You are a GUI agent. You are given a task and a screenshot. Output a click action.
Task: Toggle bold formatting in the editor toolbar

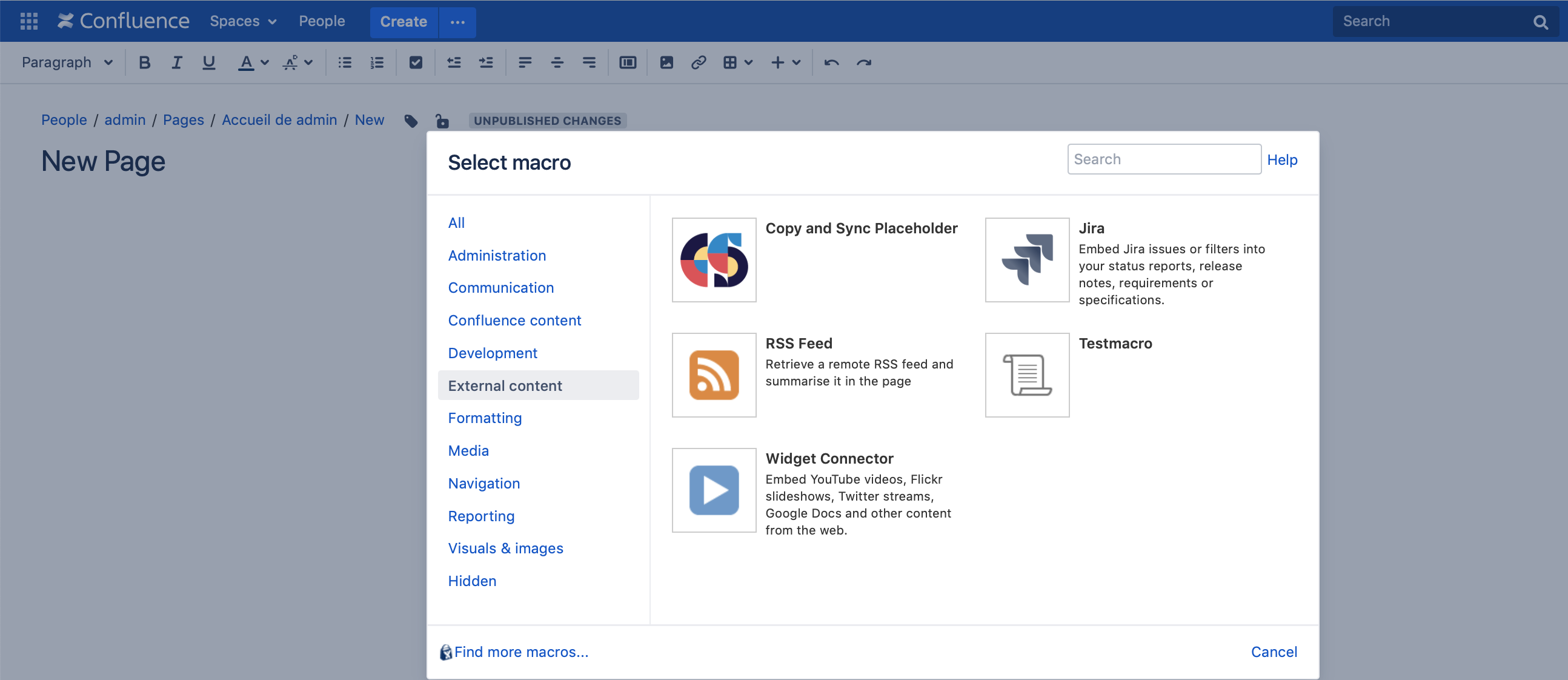coord(144,62)
